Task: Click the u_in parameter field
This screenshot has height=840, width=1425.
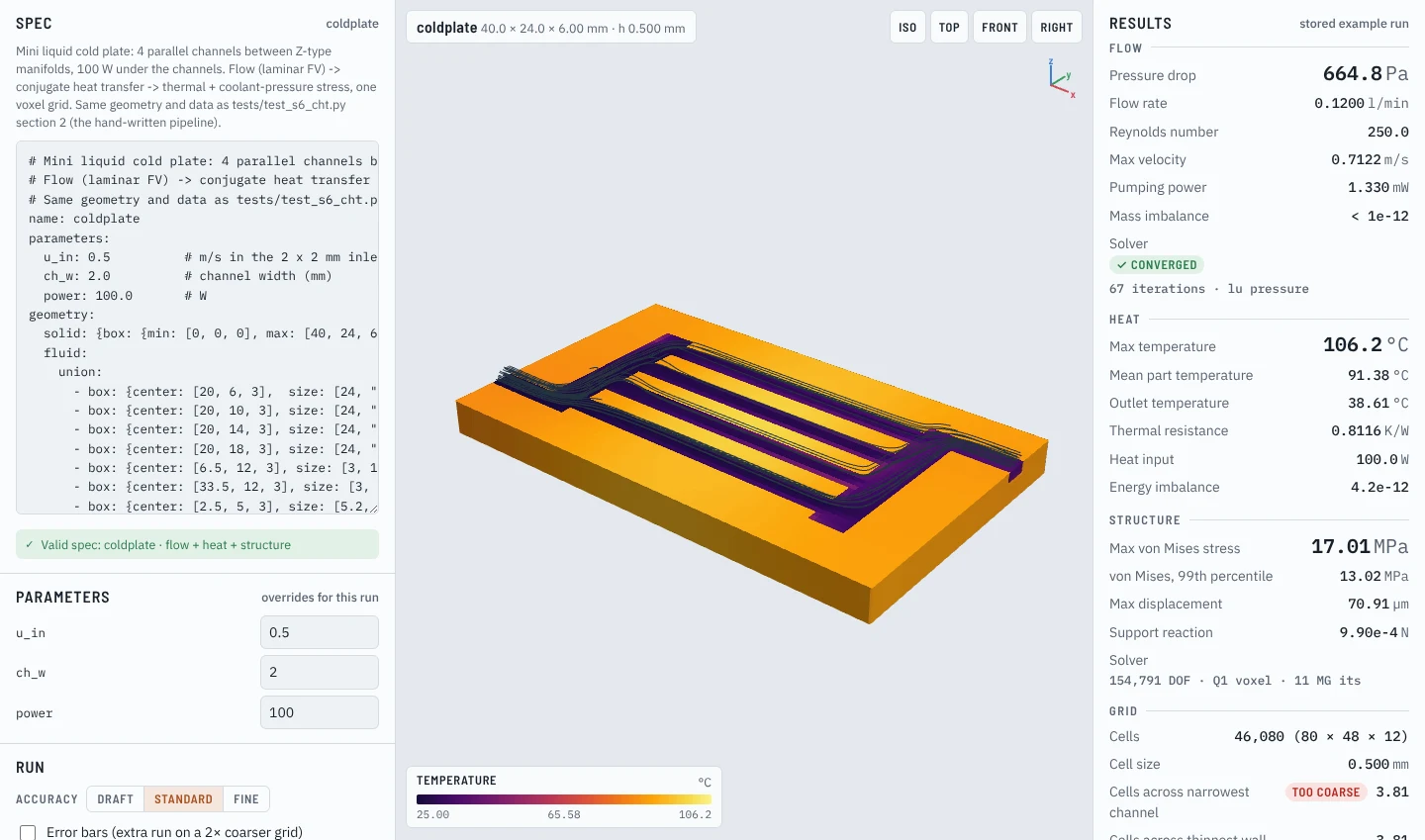Action: (320, 632)
